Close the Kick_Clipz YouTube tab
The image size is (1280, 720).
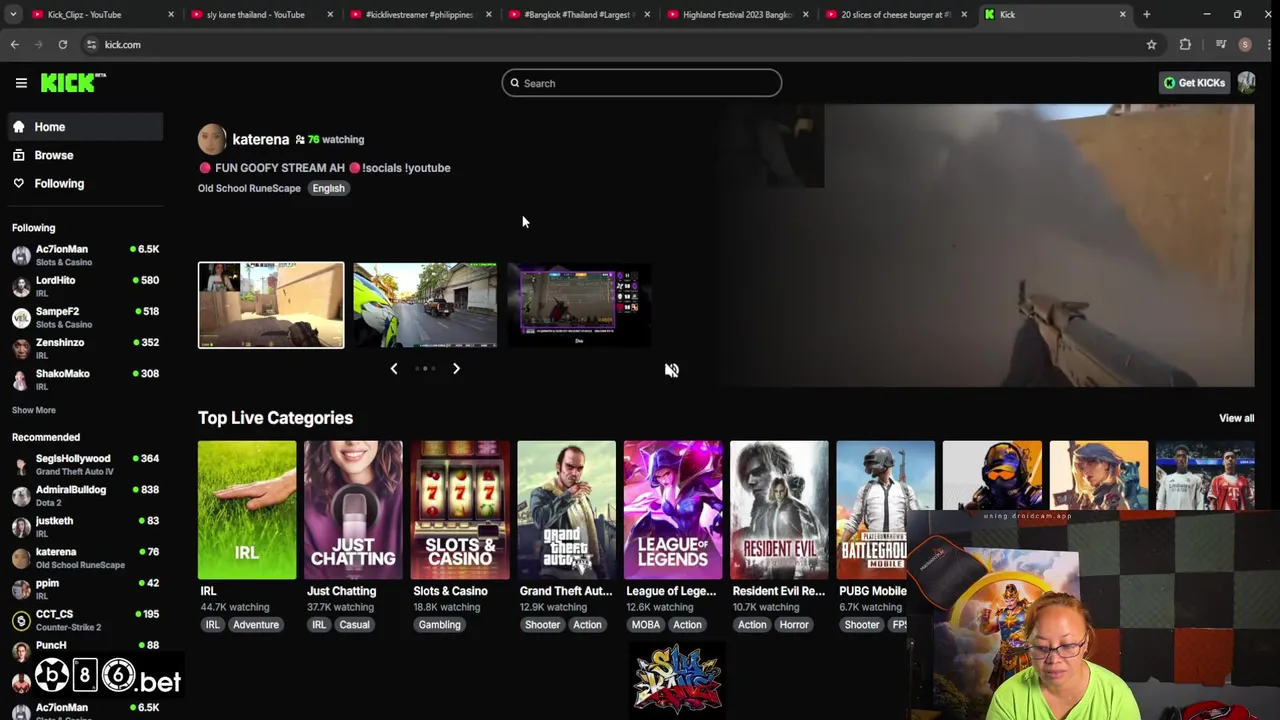(x=171, y=14)
